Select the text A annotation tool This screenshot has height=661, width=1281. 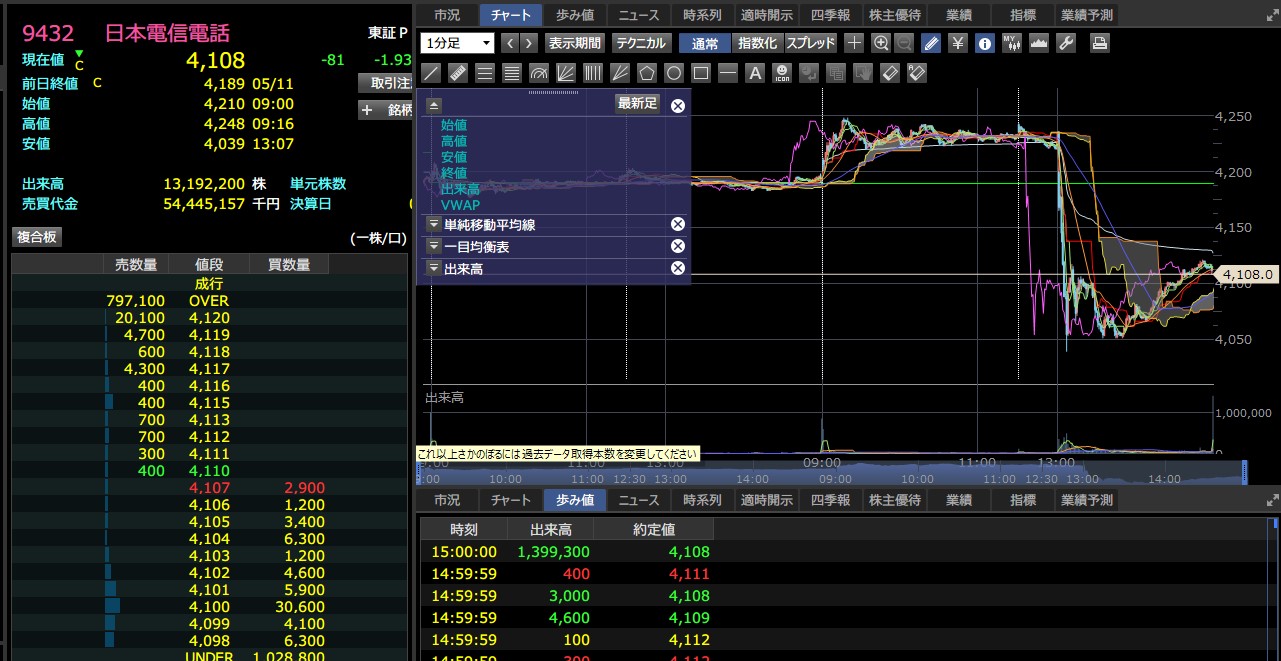coord(755,73)
